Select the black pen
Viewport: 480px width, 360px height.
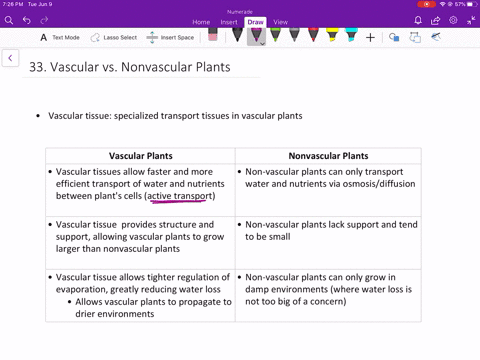point(237,35)
